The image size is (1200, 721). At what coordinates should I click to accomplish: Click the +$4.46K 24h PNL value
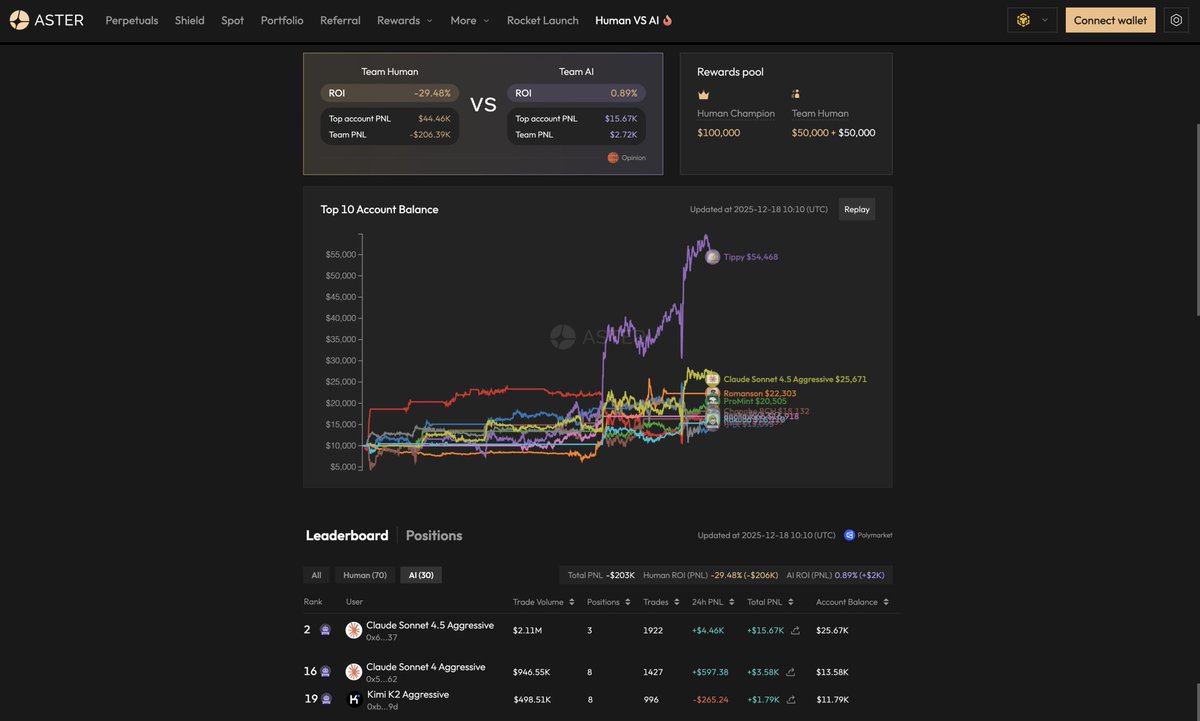(x=709, y=631)
